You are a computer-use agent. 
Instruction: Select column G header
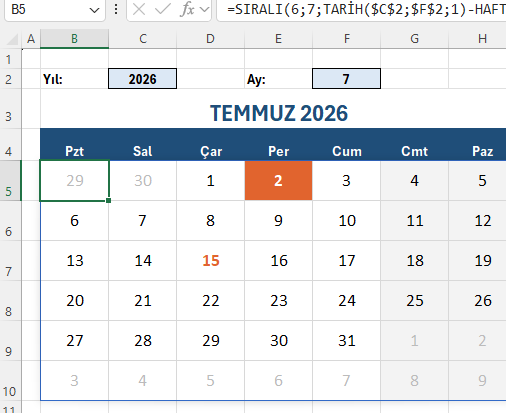coord(414,39)
